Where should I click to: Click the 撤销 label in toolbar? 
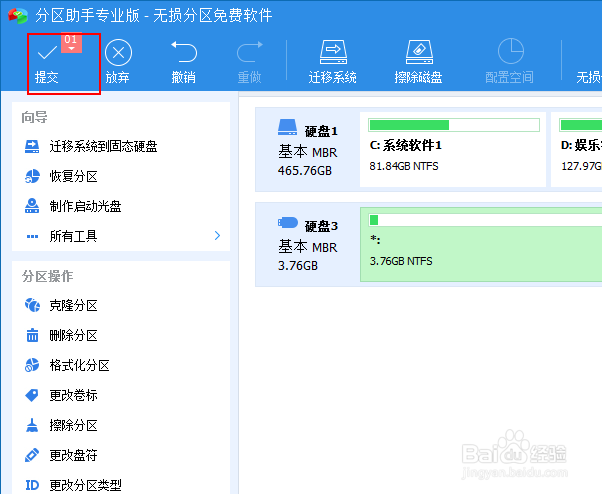pos(184,77)
